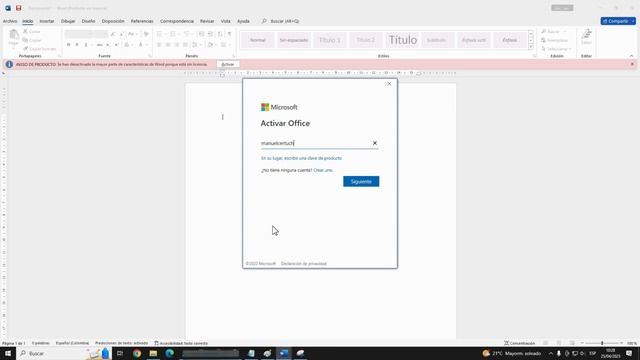
Task: Collapse the ribbon with the chevron
Action: (x=631, y=56)
